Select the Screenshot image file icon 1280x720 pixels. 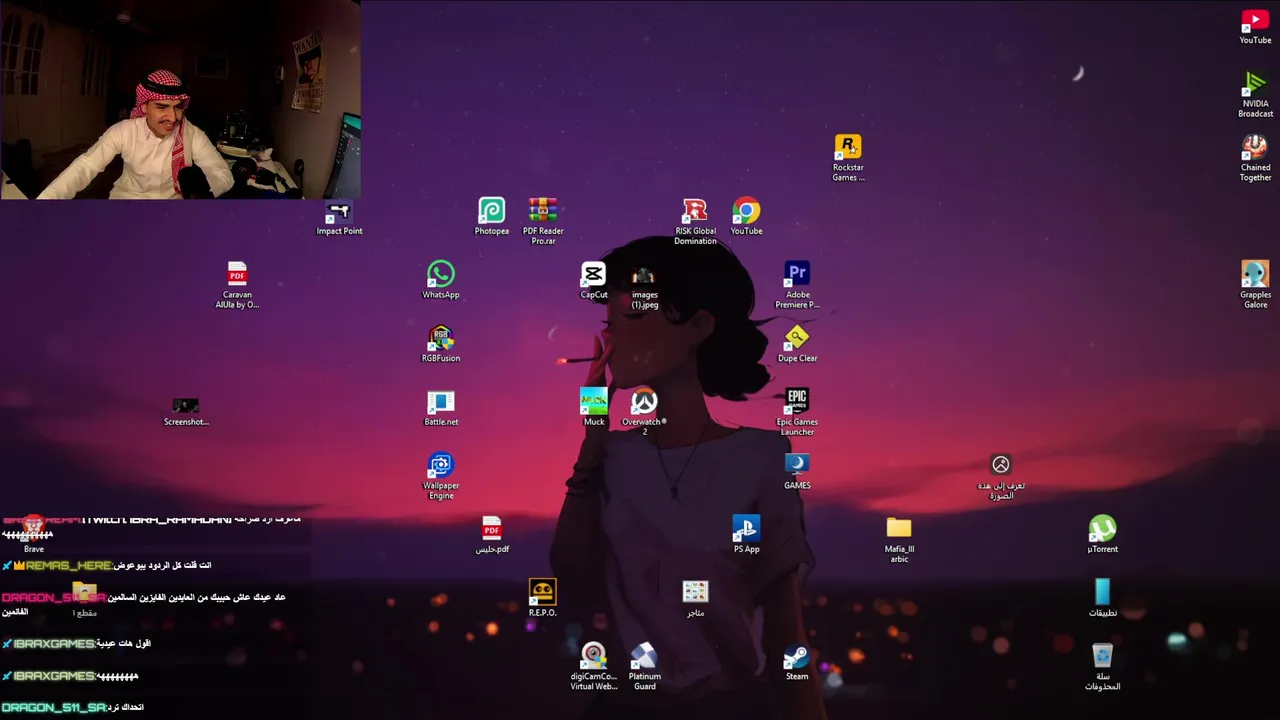tap(186, 411)
